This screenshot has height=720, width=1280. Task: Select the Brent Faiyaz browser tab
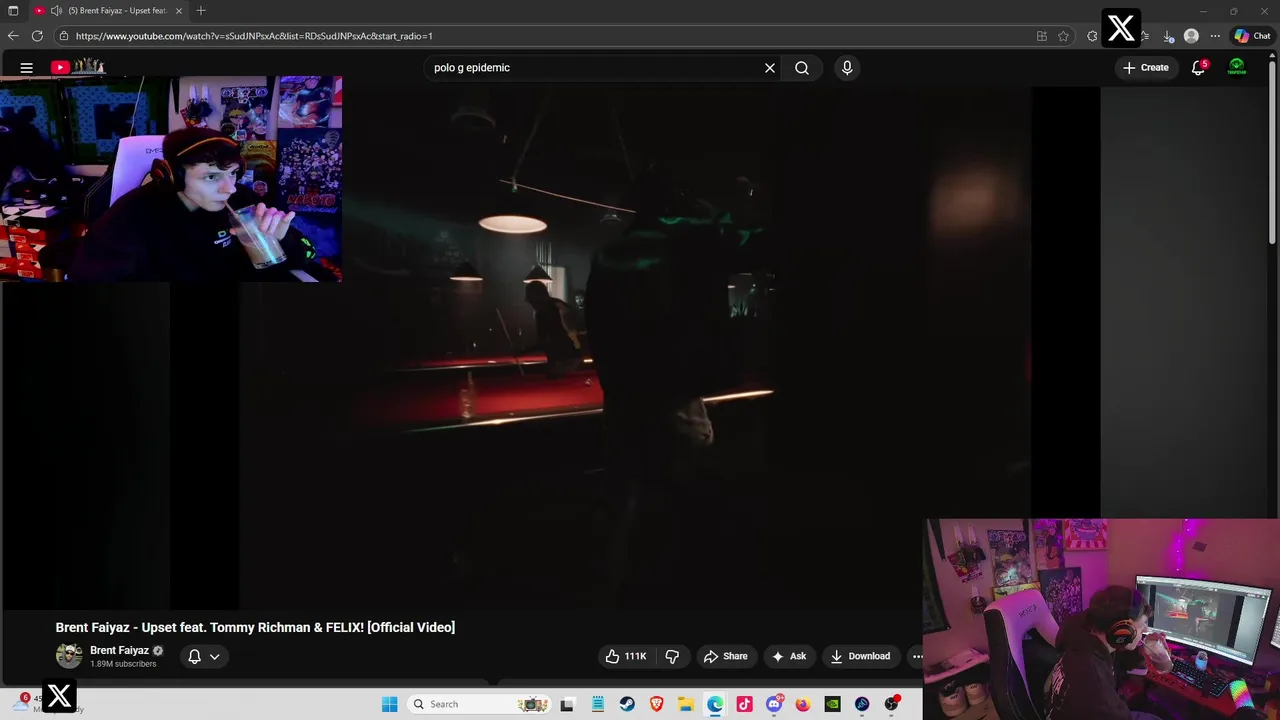coord(109,11)
